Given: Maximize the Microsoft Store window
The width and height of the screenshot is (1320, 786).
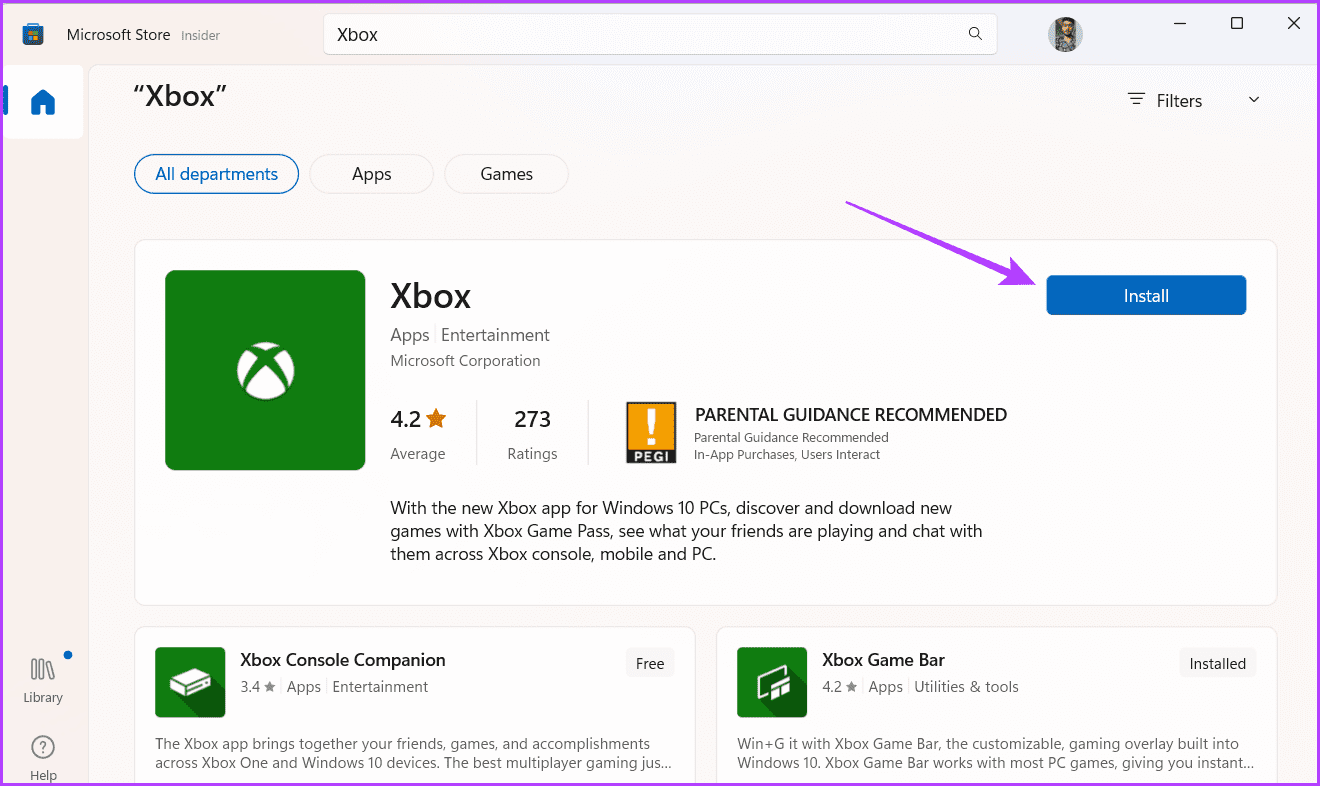Looking at the screenshot, I should [1237, 23].
